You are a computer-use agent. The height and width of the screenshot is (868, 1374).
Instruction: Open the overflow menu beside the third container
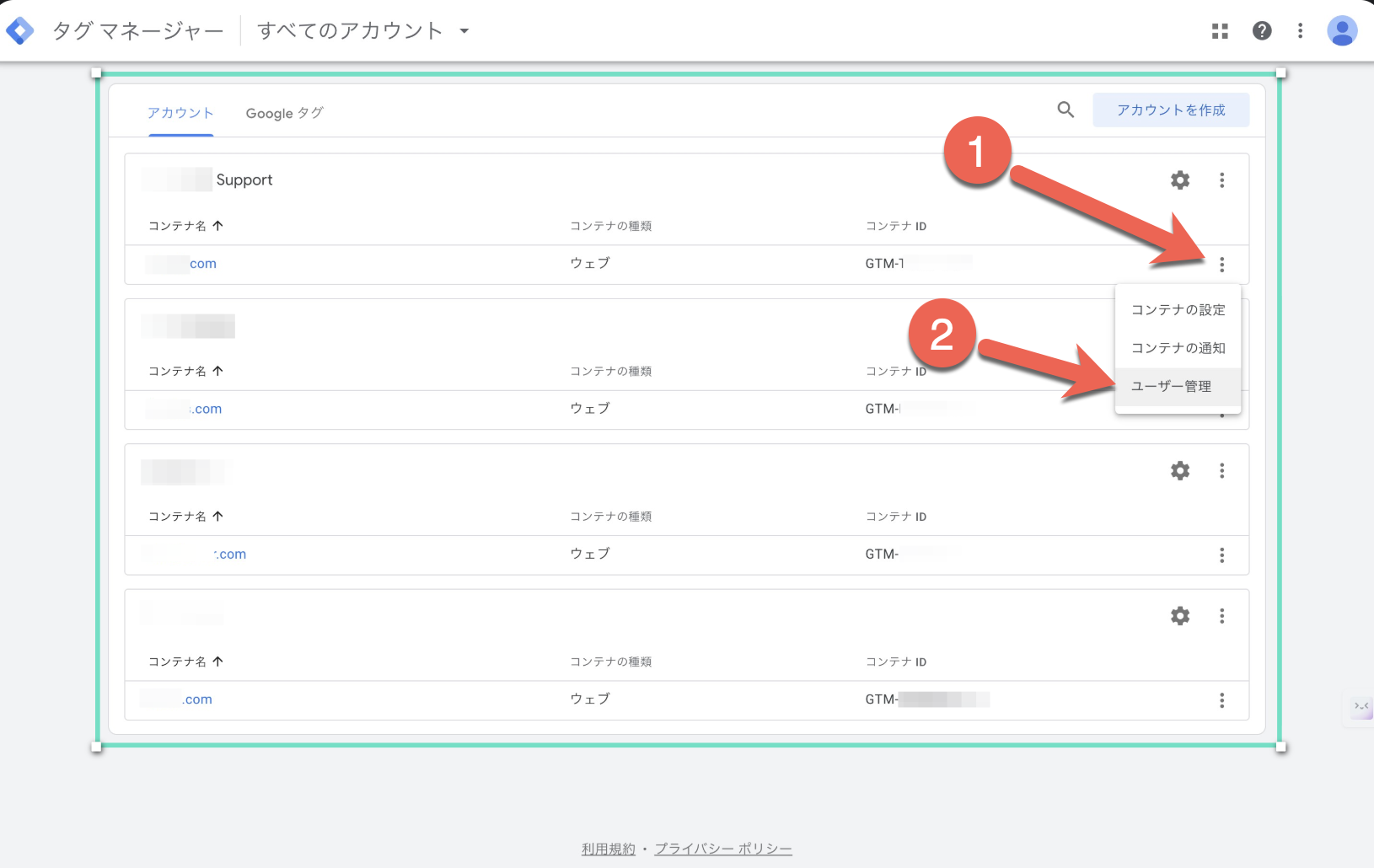point(1221,555)
